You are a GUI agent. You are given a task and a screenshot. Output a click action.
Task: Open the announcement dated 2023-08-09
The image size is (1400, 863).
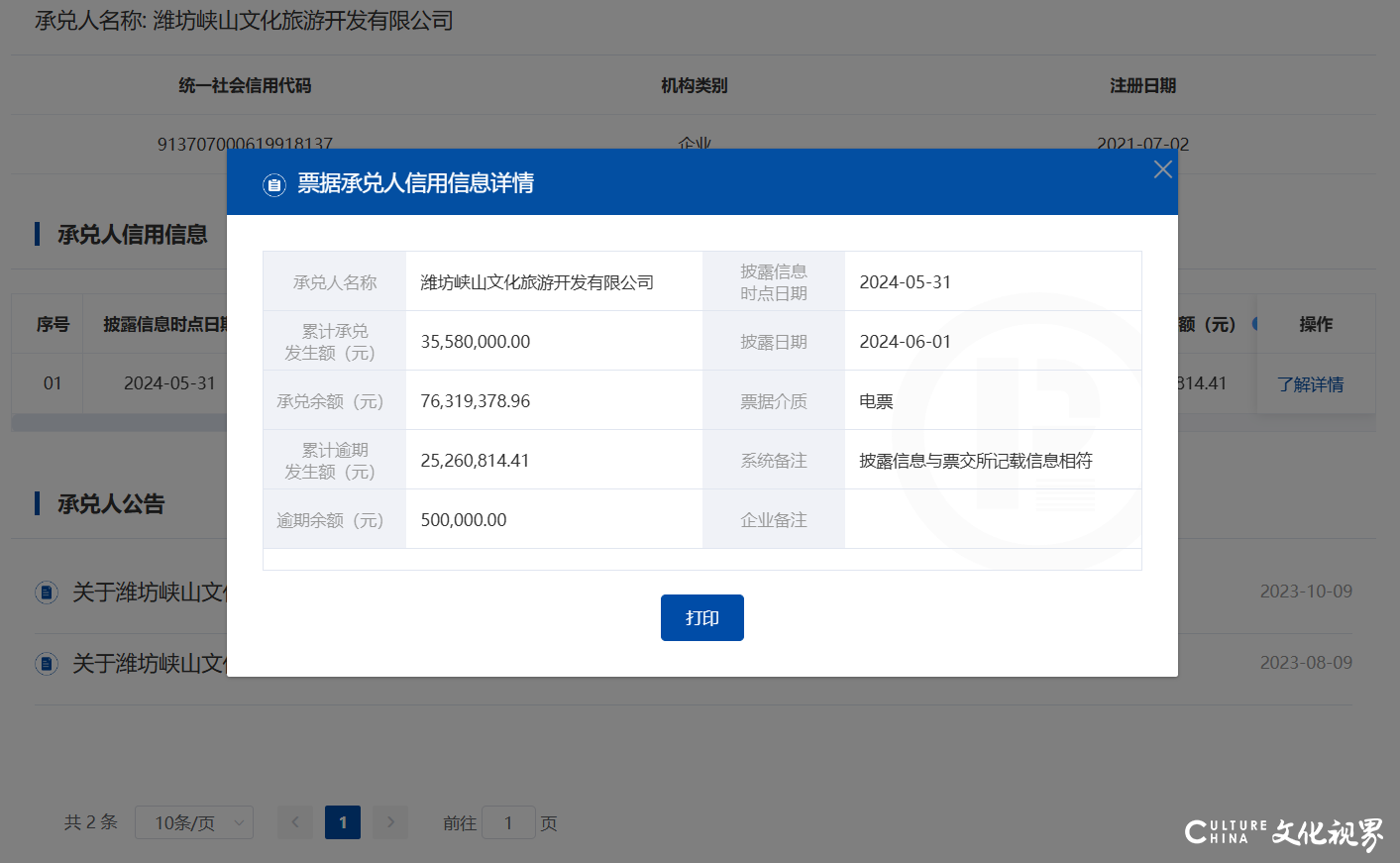point(149,664)
